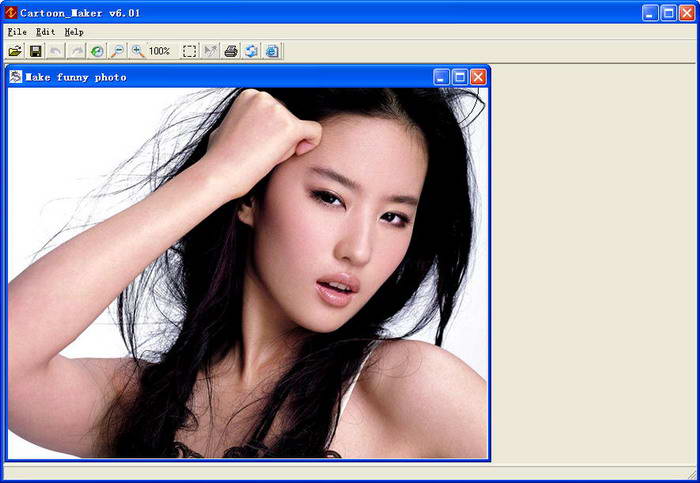Print the image with the printer icon

(x=231, y=51)
